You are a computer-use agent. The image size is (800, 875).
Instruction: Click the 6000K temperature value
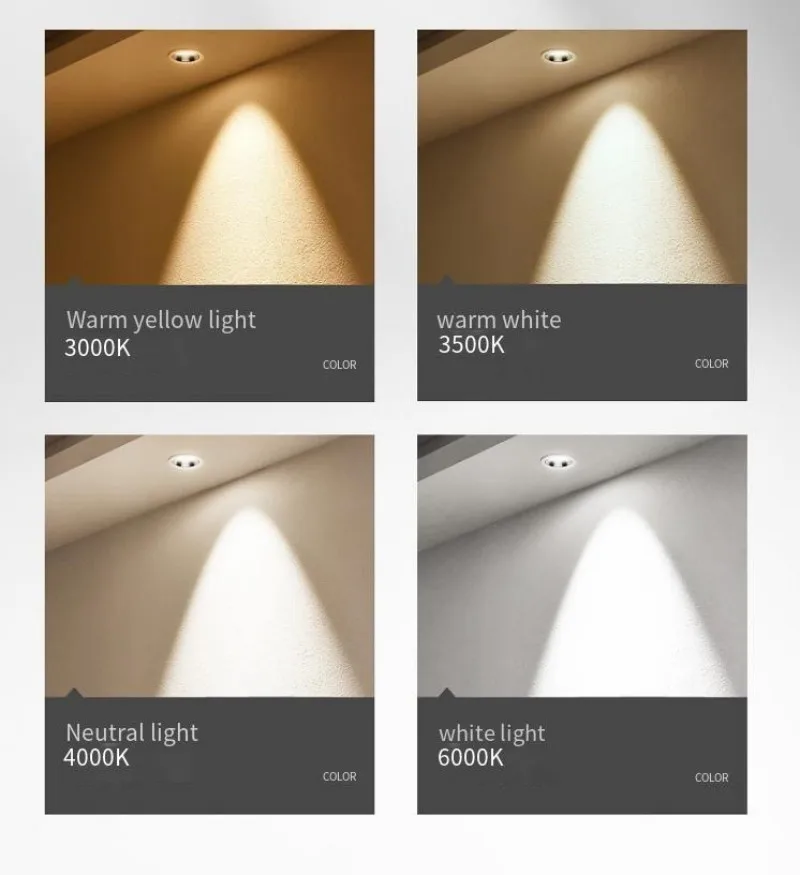coord(470,757)
